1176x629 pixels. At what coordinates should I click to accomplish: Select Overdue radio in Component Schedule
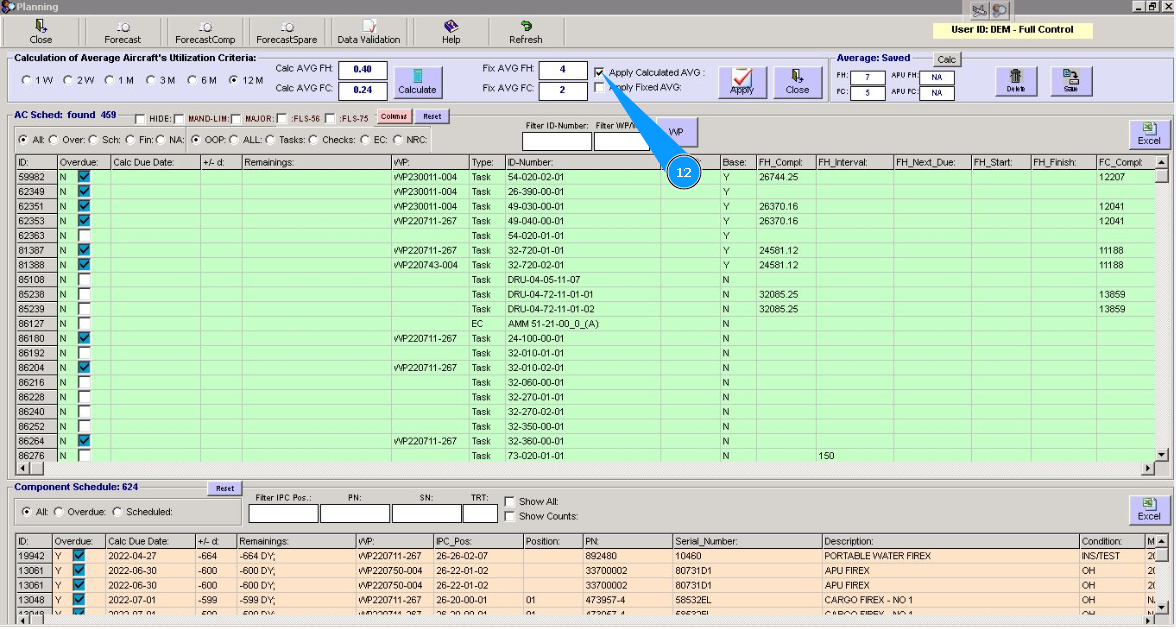pyautogui.click(x=59, y=512)
